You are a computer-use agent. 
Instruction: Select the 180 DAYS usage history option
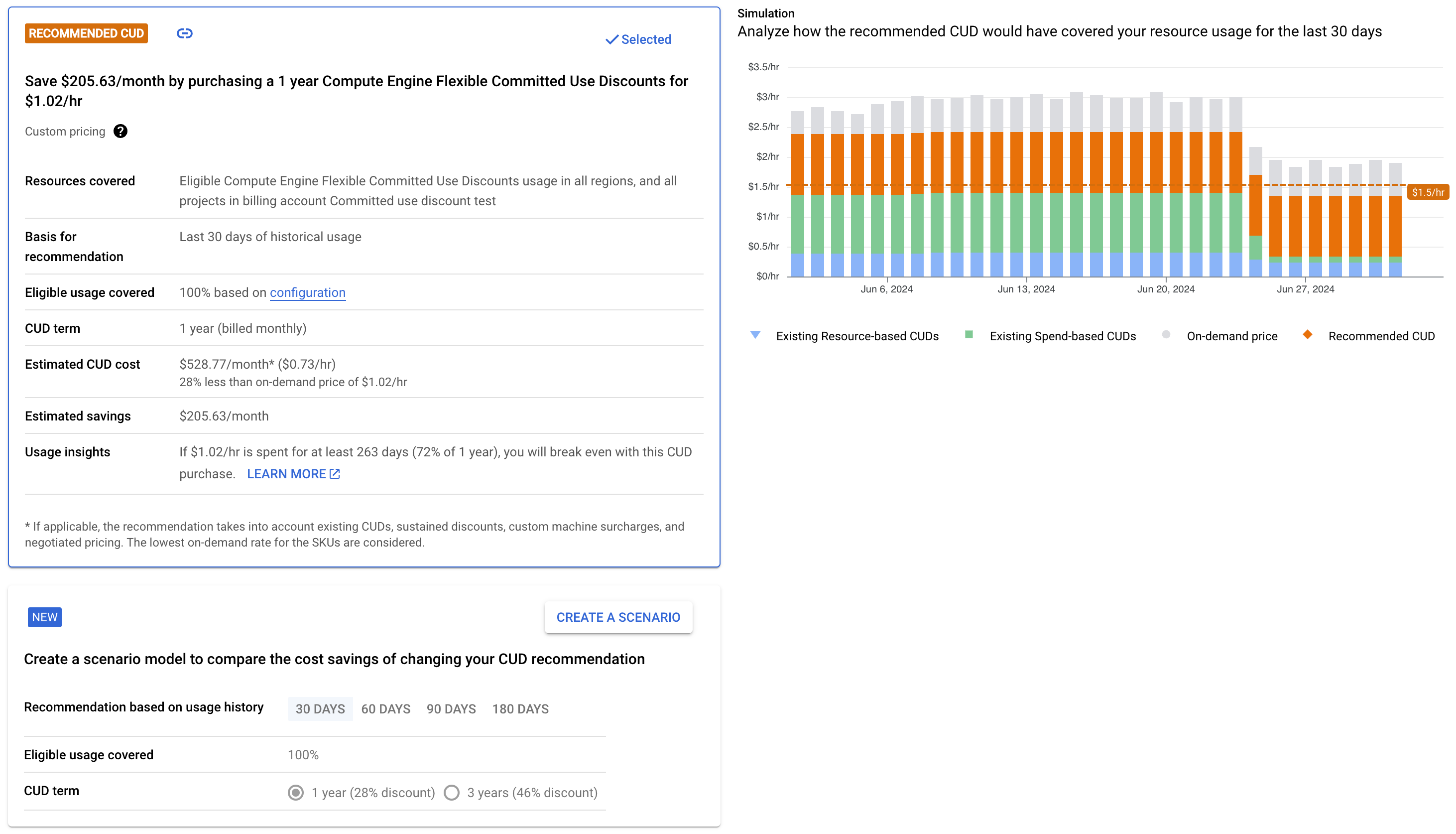point(520,709)
